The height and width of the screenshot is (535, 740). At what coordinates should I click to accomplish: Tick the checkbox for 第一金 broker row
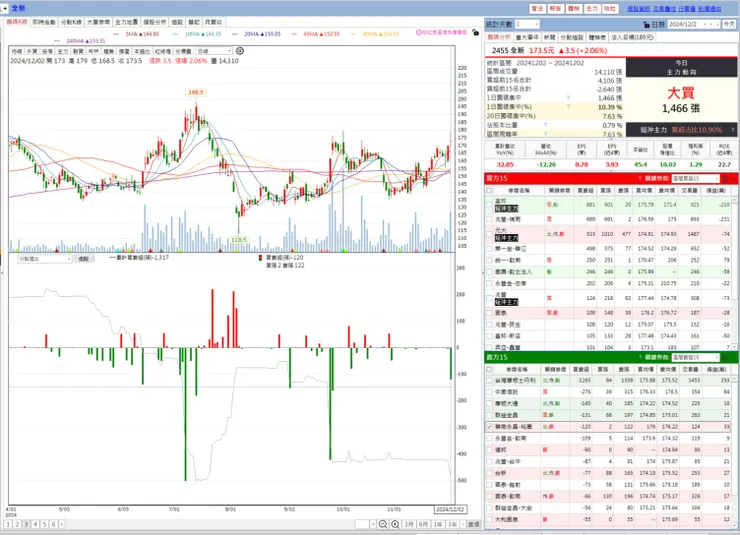489,249
